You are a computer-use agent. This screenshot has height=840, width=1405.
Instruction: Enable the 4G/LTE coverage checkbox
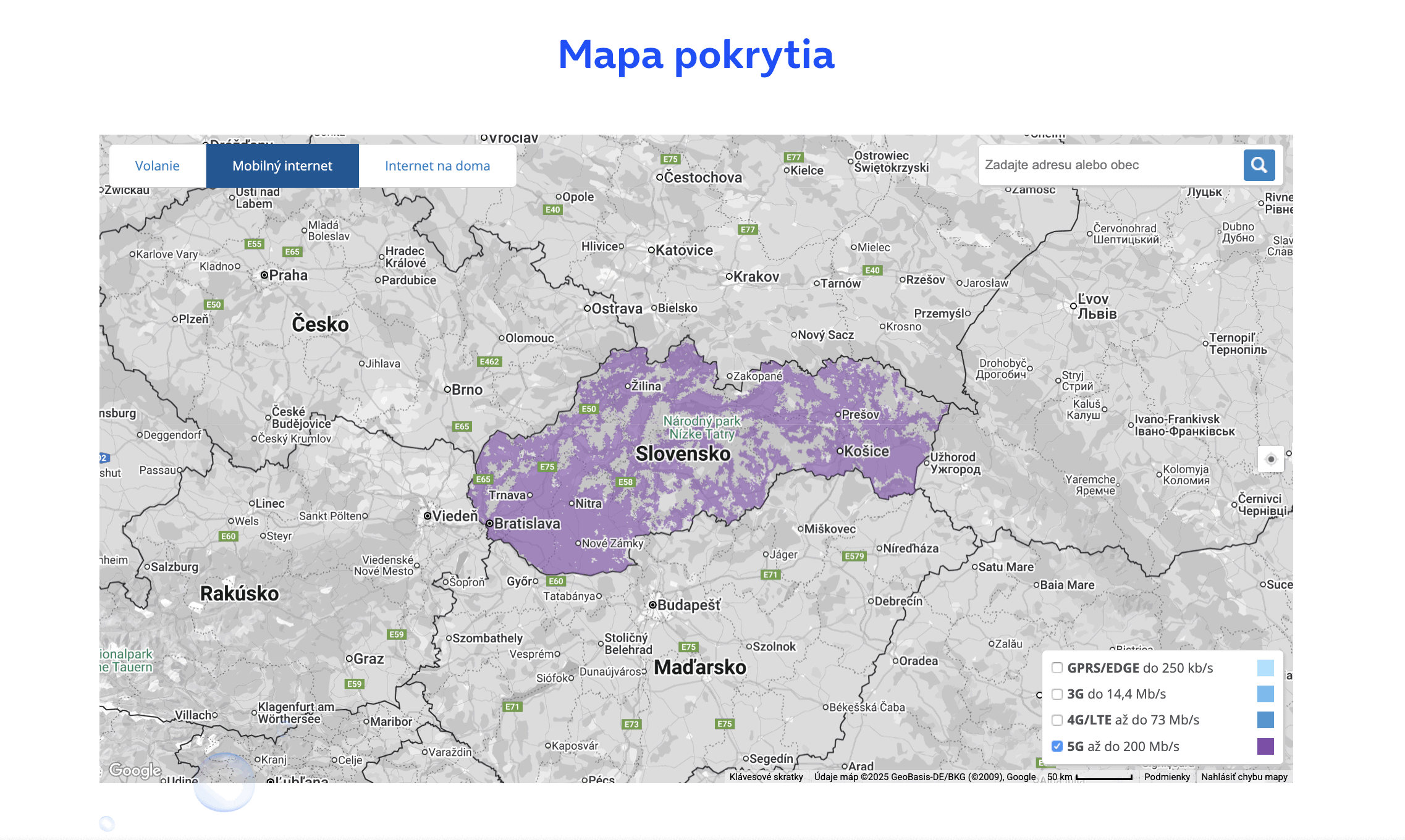click(1057, 720)
